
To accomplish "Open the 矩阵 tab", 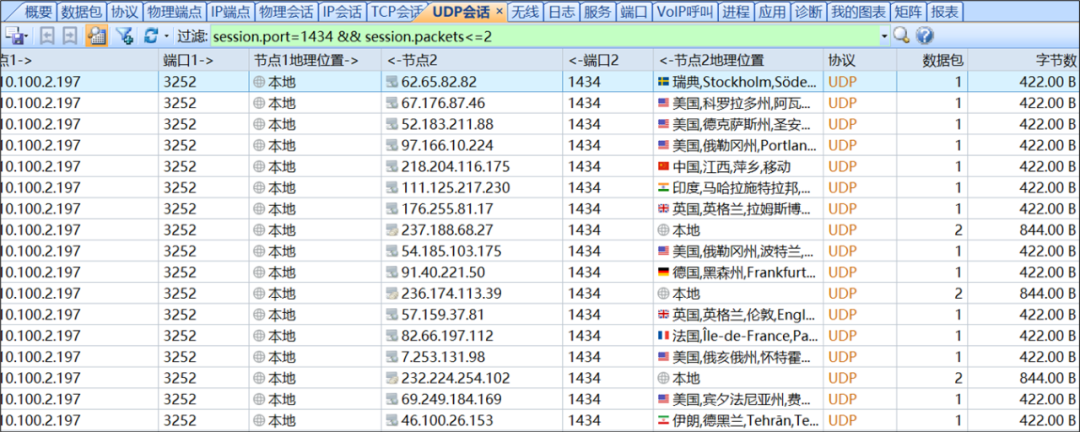I will tap(907, 12).
